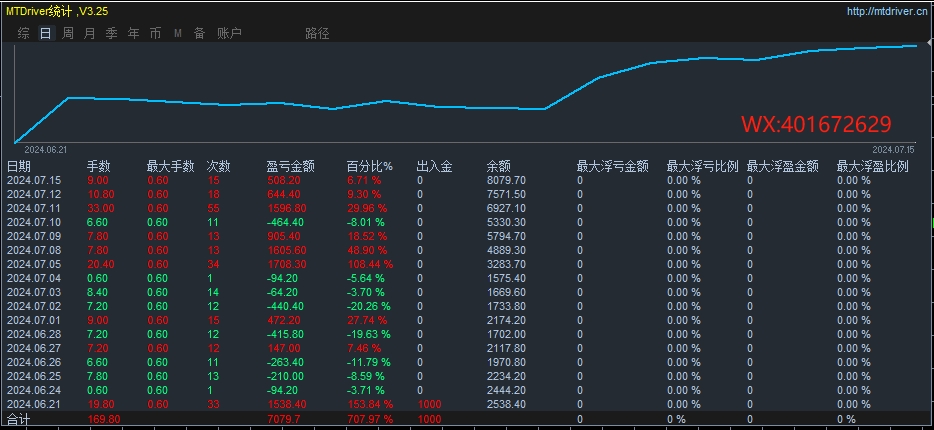Viewport: 934px width, 430px height.
Task: Click the chart start date 2024.06.21
Action: point(45,149)
